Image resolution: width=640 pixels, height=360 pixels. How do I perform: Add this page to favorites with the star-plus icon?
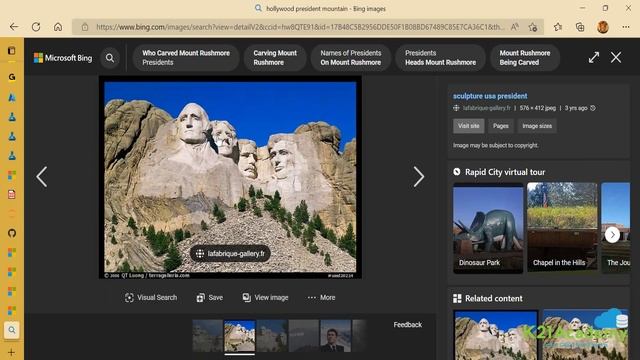533,27
